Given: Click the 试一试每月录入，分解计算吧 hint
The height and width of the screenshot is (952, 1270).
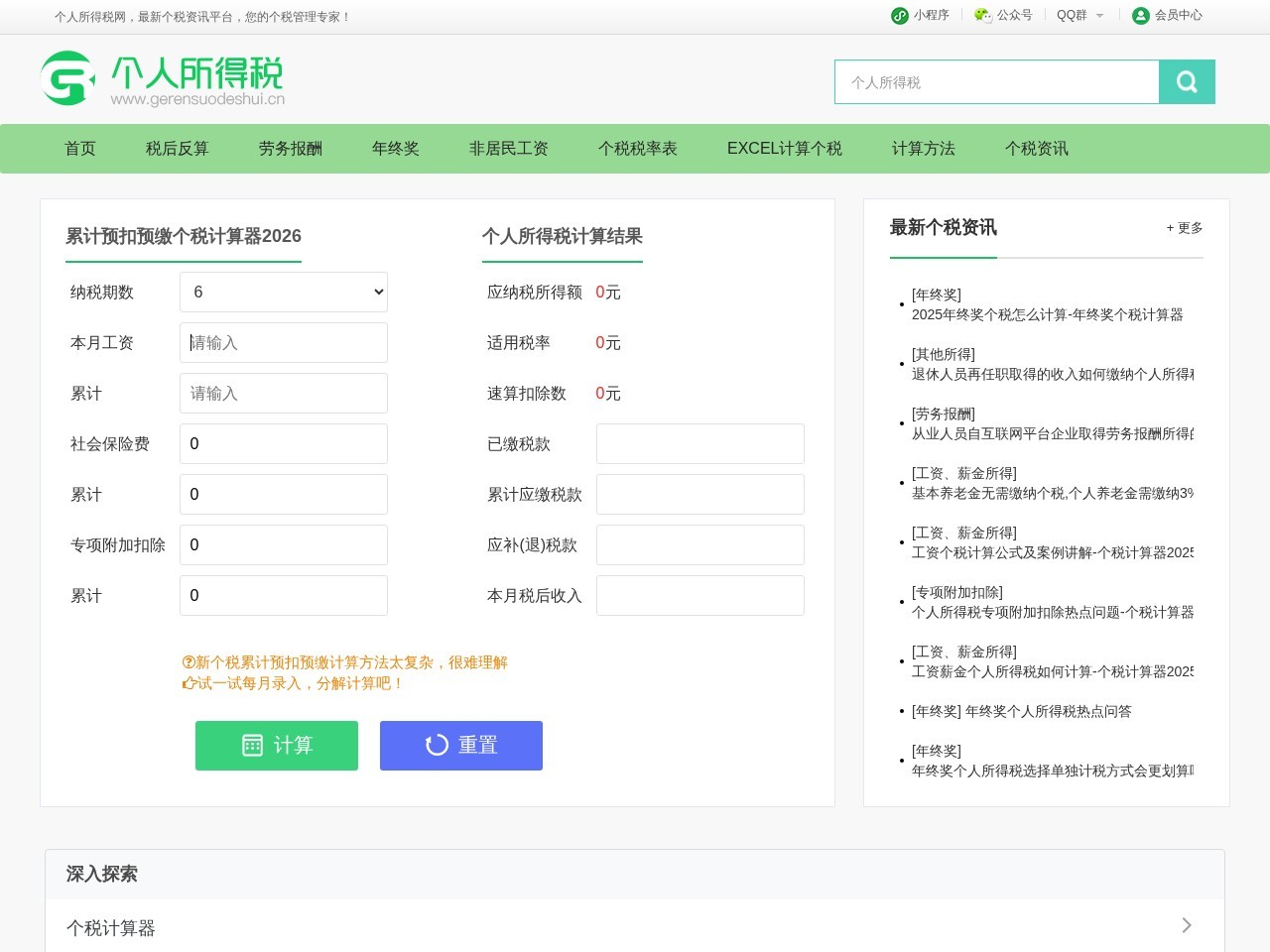Looking at the screenshot, I should point(293,683).
